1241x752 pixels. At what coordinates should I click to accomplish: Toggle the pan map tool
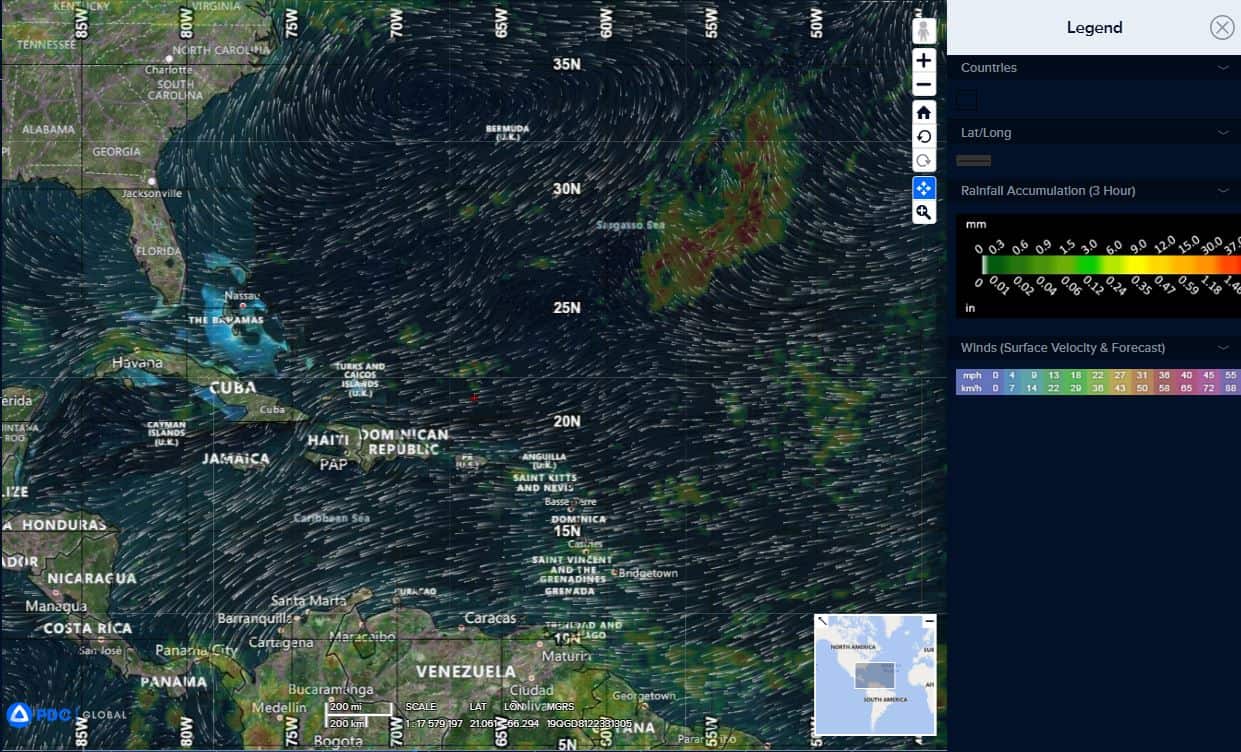[924, 188]
